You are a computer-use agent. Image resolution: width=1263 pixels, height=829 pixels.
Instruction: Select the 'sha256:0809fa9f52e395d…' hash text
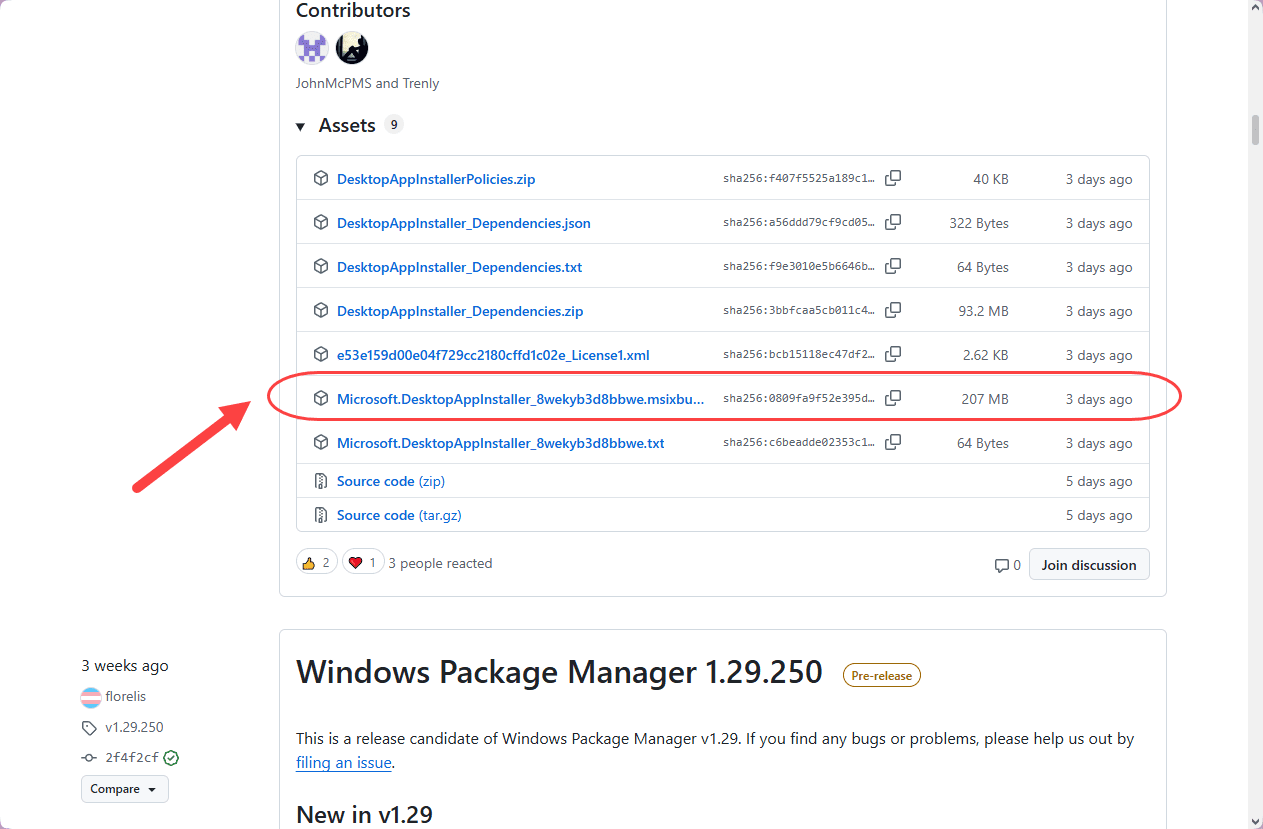click(799, 399)
